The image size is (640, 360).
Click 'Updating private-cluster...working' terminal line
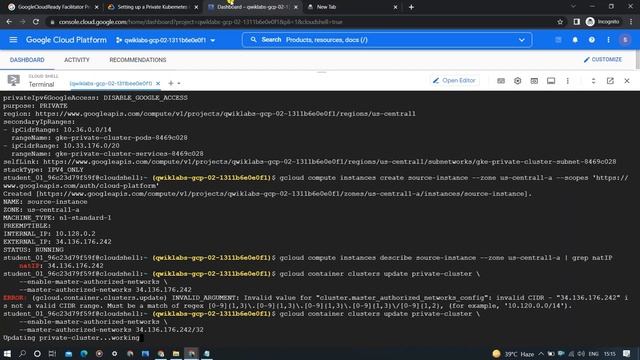tap(71, 338)
